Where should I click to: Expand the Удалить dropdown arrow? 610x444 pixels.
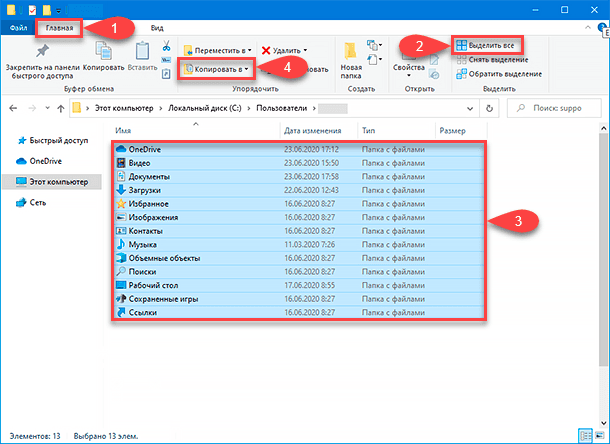click(305, 49)
